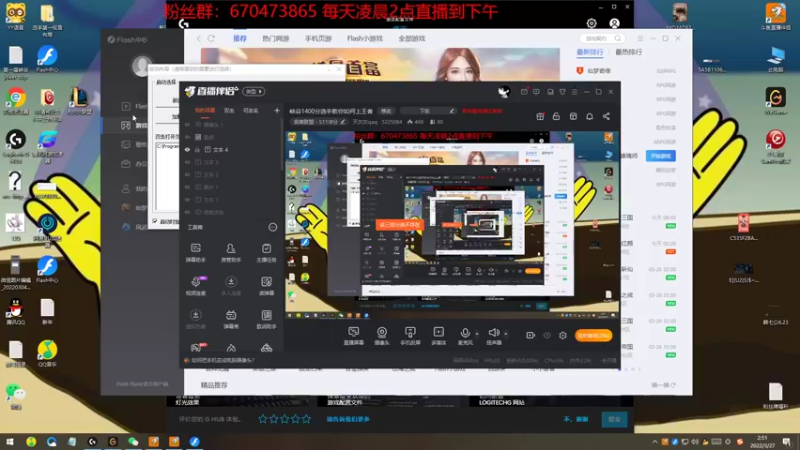Open the mode dropdown beside the app logo

point(254,91)
